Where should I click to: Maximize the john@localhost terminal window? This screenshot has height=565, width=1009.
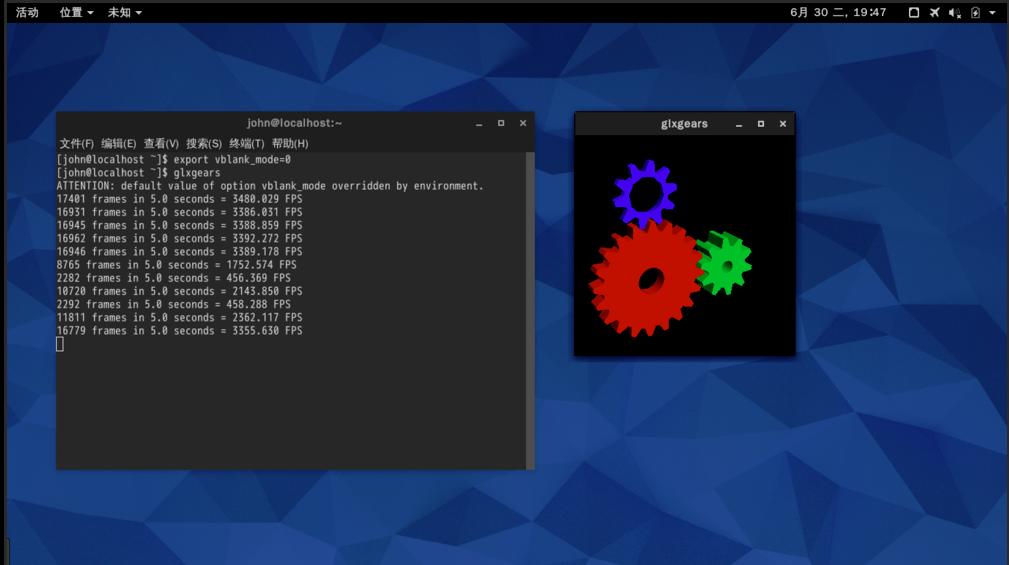(501, 123)
